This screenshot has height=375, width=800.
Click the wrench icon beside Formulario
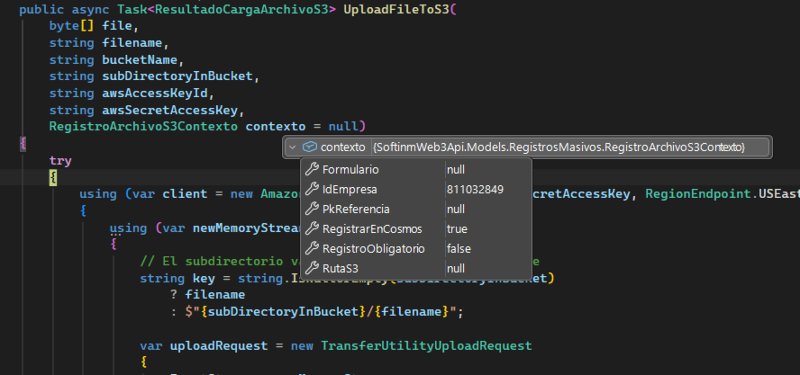point(312,170)
